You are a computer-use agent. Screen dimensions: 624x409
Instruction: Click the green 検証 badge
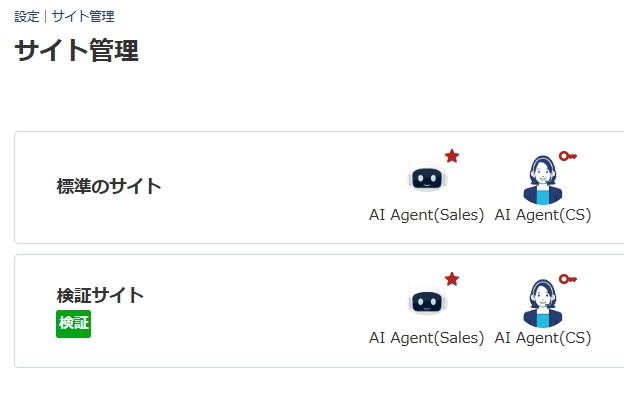point(73,323)
